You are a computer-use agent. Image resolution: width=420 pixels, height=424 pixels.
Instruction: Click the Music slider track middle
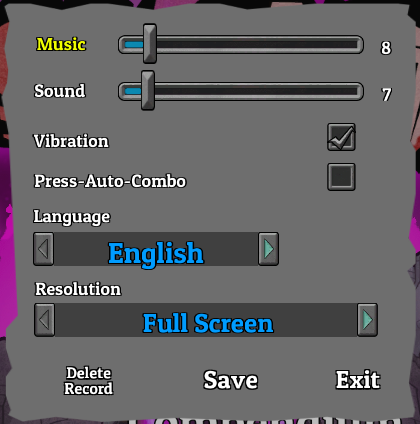tap(241, 44)
